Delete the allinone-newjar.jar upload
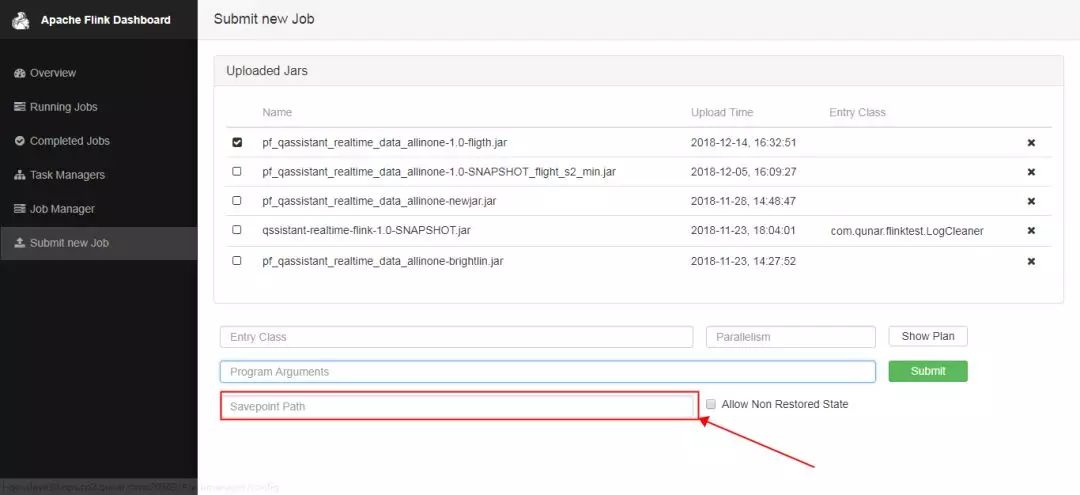Image resolution: width=1080 pixels, height=495 pixels. pos(1031,201)
